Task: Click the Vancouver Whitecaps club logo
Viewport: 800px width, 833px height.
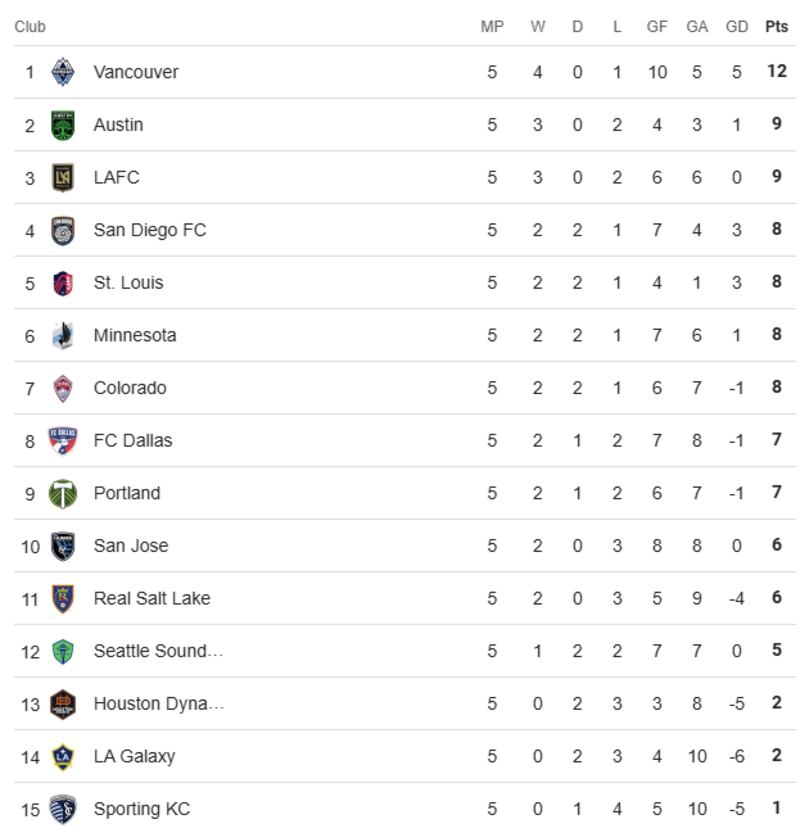Action: point(63,72)
